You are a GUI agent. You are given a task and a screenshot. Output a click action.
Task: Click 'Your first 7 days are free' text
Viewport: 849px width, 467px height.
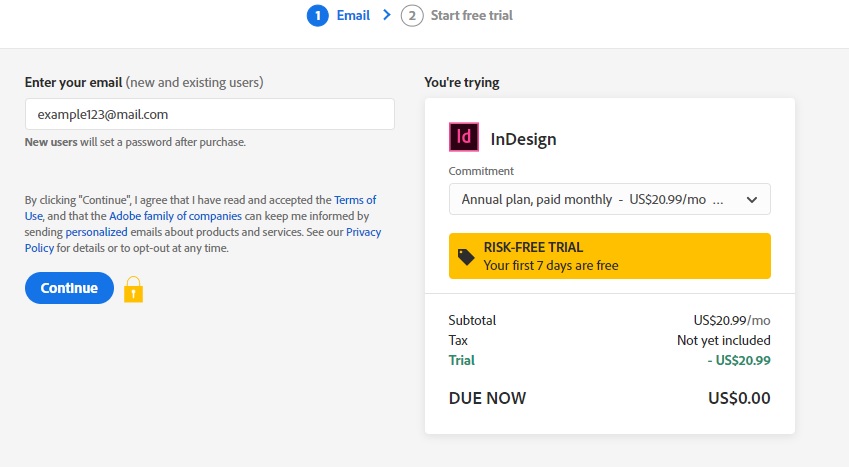click(x=551, y=265)
